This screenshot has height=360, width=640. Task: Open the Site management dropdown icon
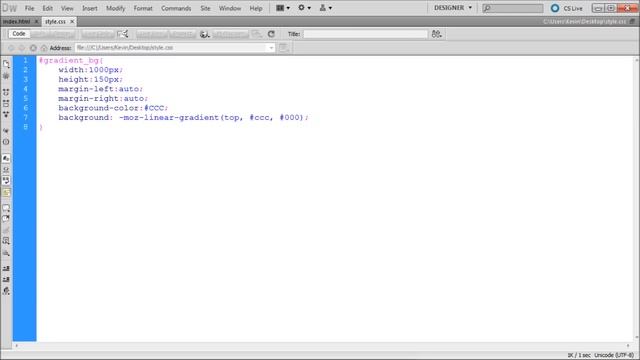pos(326,8)
